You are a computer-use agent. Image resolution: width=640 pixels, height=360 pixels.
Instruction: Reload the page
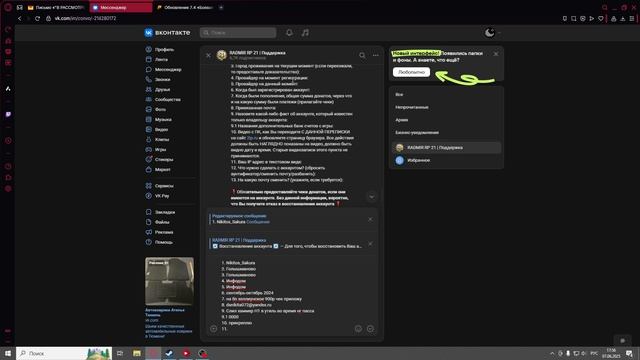[37, 18]
